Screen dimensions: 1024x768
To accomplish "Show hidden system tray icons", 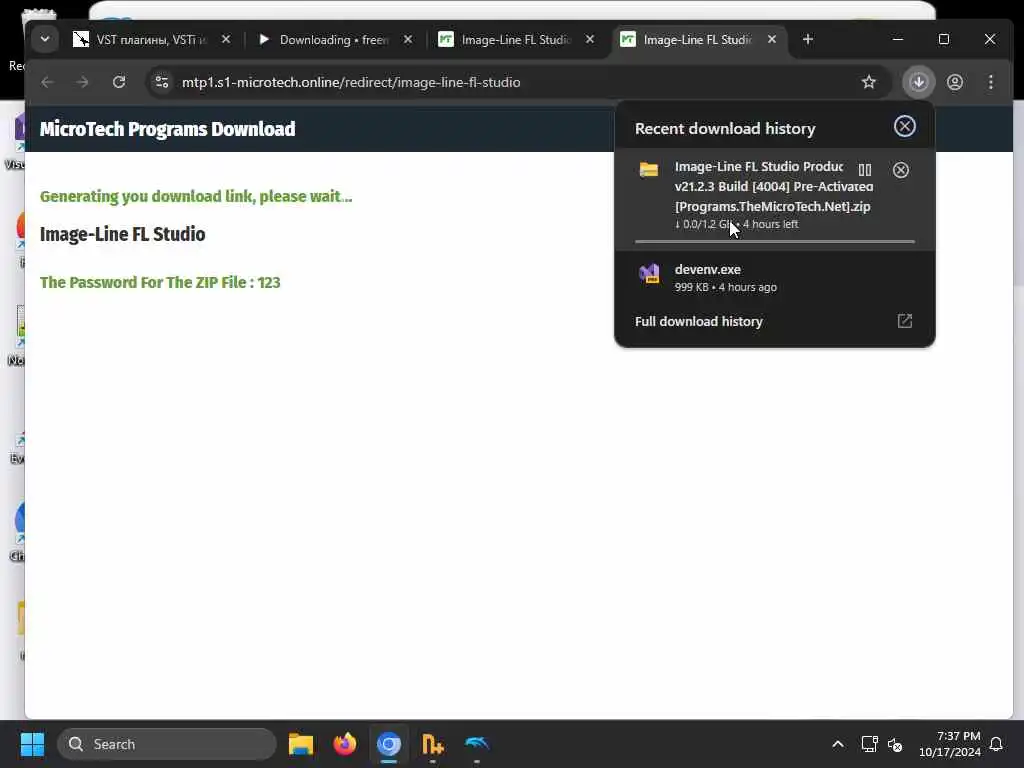I will point(838,744).
